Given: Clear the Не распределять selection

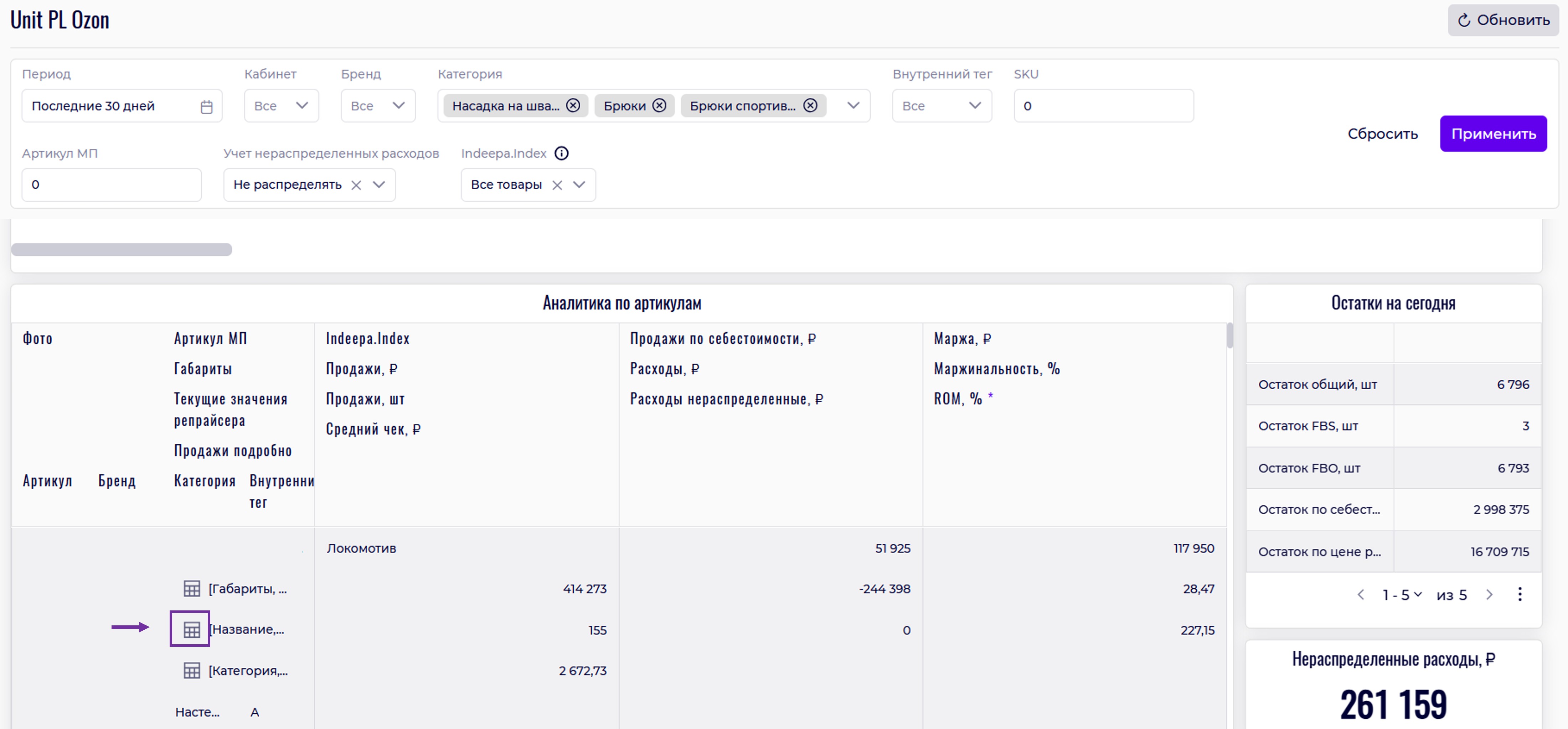Looking at the screenshot, I should 357,185.
